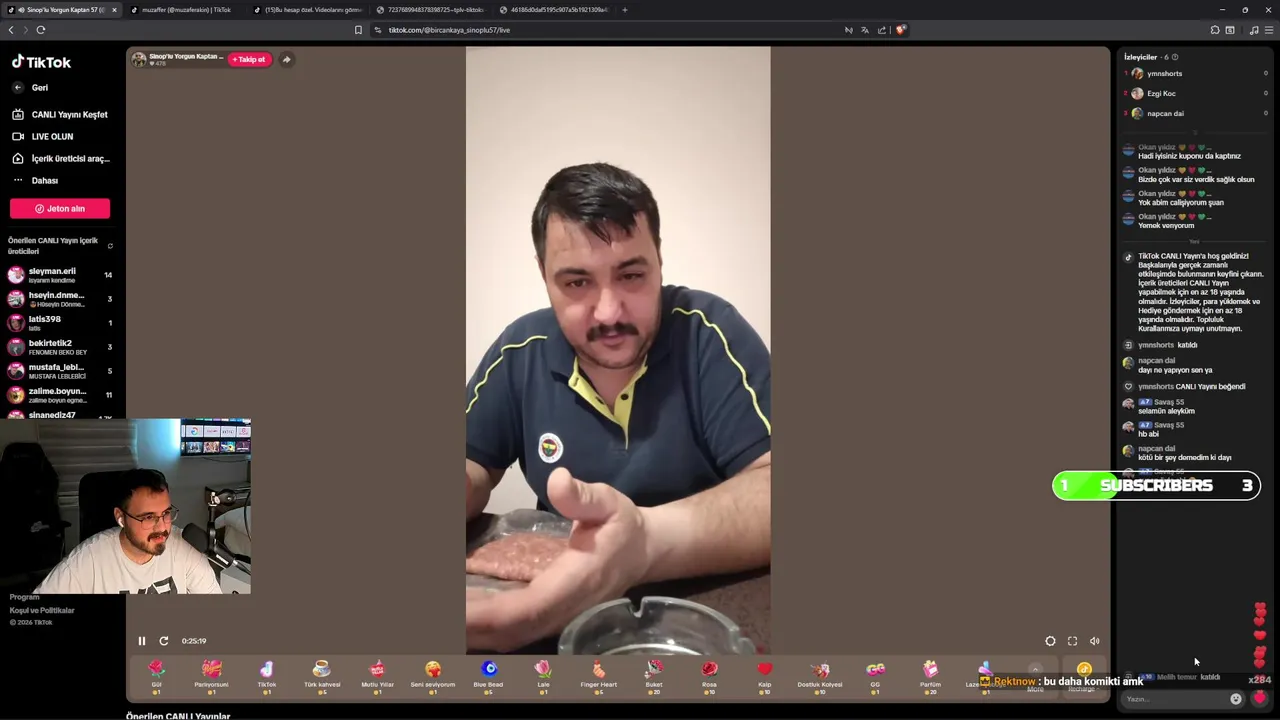Send the Blue Bead gift
Viewport: 1280px width, 720px height.
(x=488, y=676)
